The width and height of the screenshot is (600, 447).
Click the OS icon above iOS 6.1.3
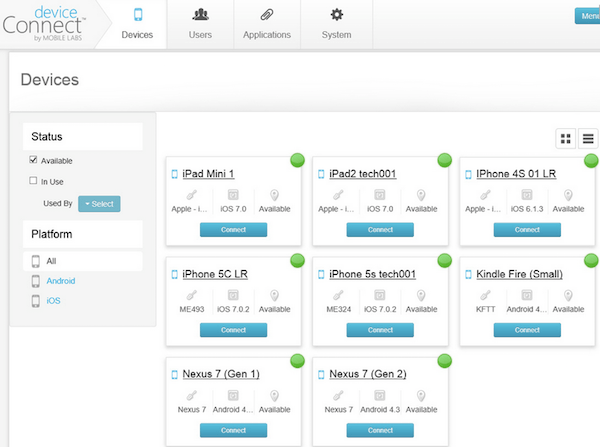click(x=527, y=195)
